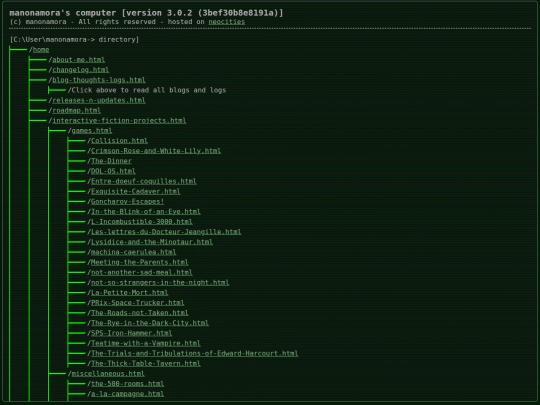The height and width of the screenshot is (405, 540).
Task: Open The-Thick-Table-Tavern.html link
Action: click(x=146, y=363)
